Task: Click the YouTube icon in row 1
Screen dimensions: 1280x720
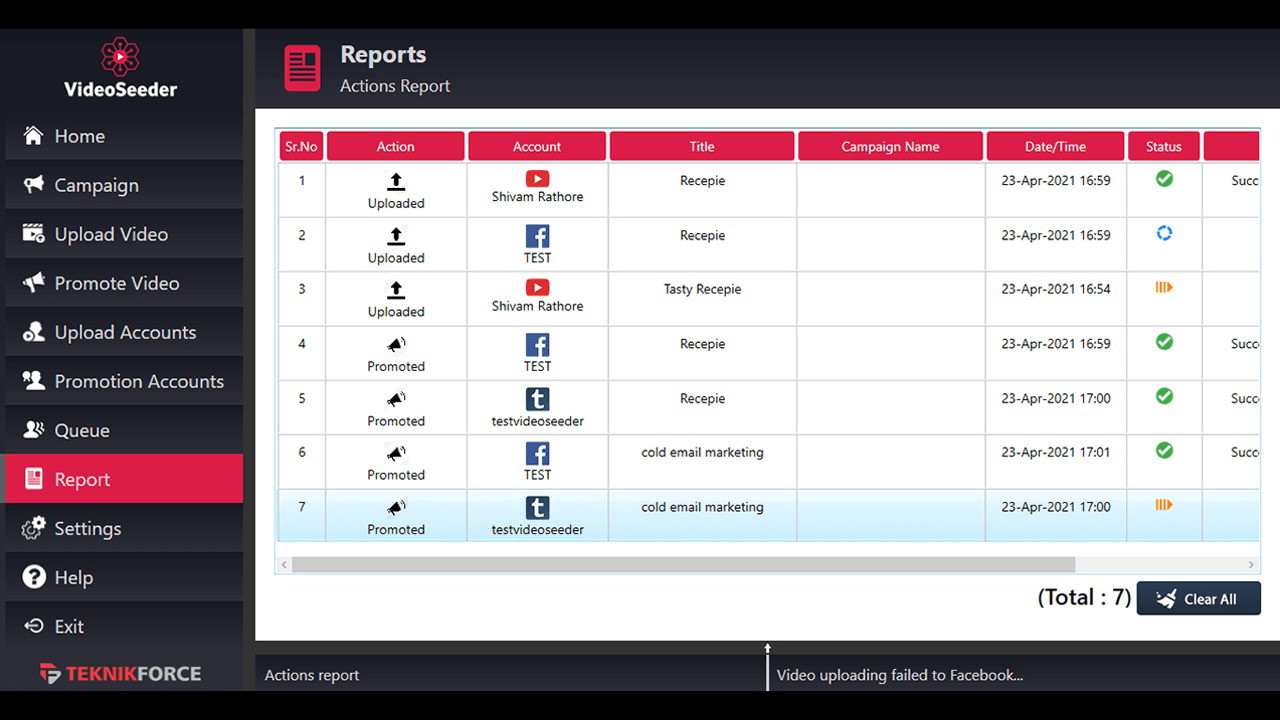Action: (537, 179)
